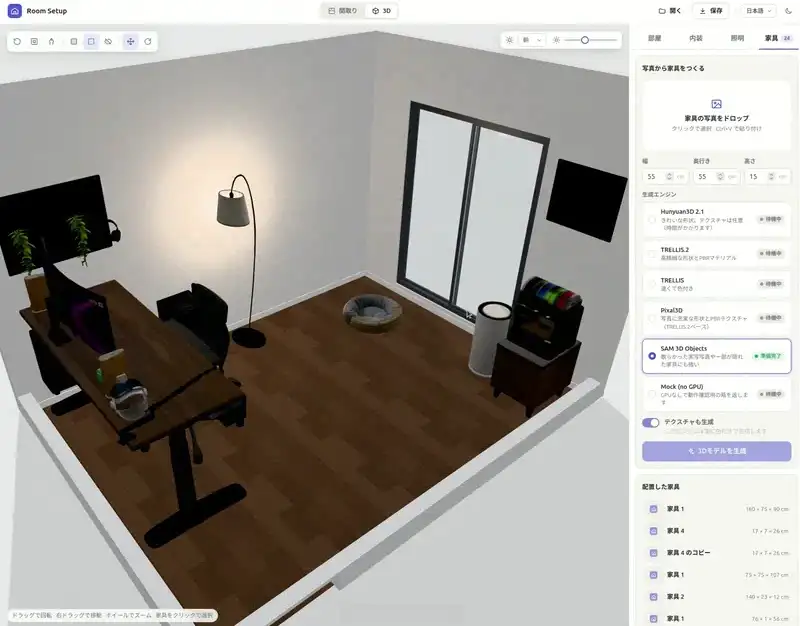Image resolution: width=800 pixels, height=626 pixels.
Task: Open the 内装 tab in side panel
Action: click(696, 38)
